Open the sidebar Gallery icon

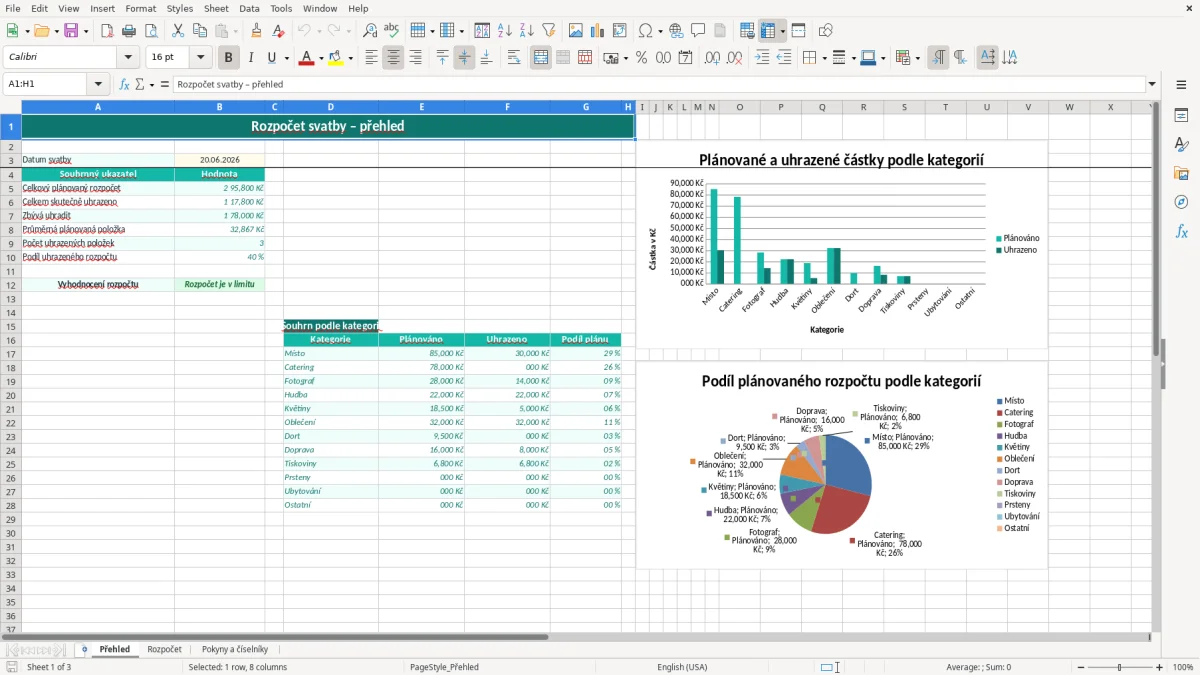(x=1181, y=173)
